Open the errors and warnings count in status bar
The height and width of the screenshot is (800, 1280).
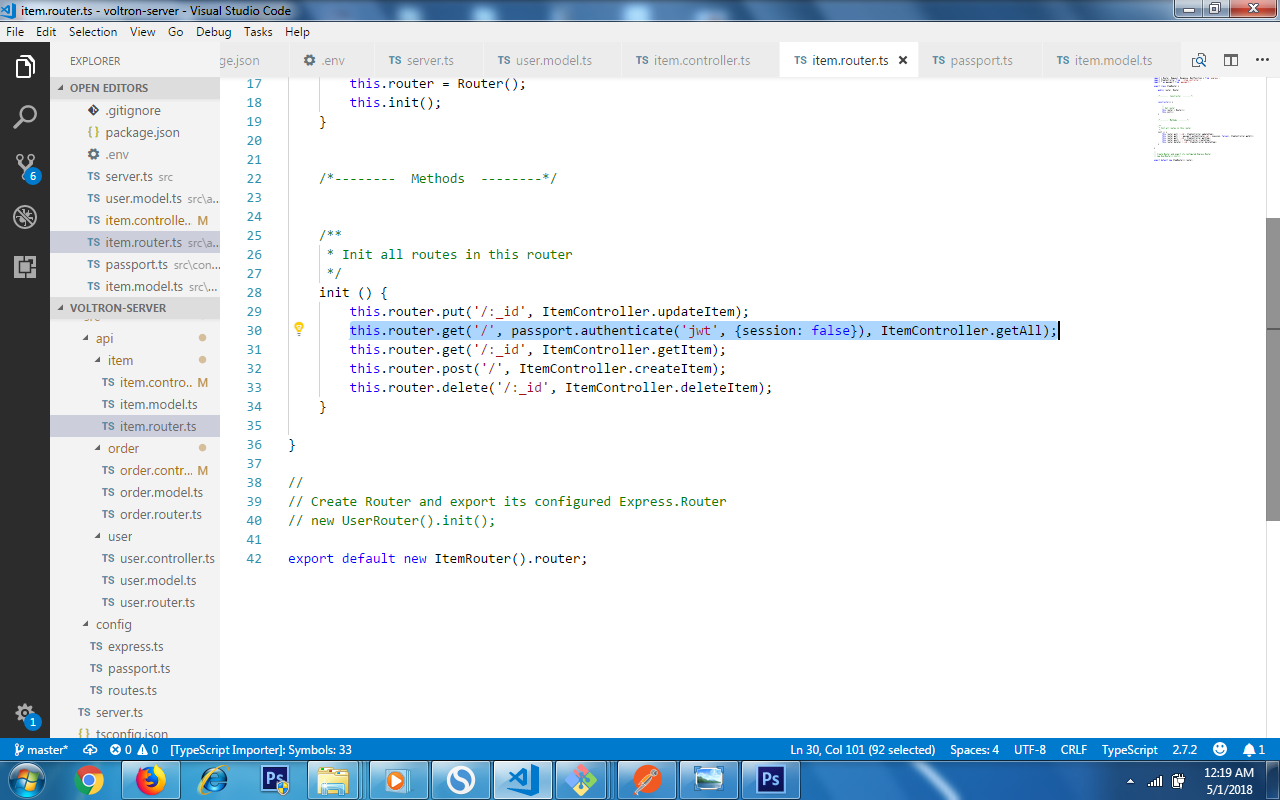pyautogui.click(x=134, y=749)
